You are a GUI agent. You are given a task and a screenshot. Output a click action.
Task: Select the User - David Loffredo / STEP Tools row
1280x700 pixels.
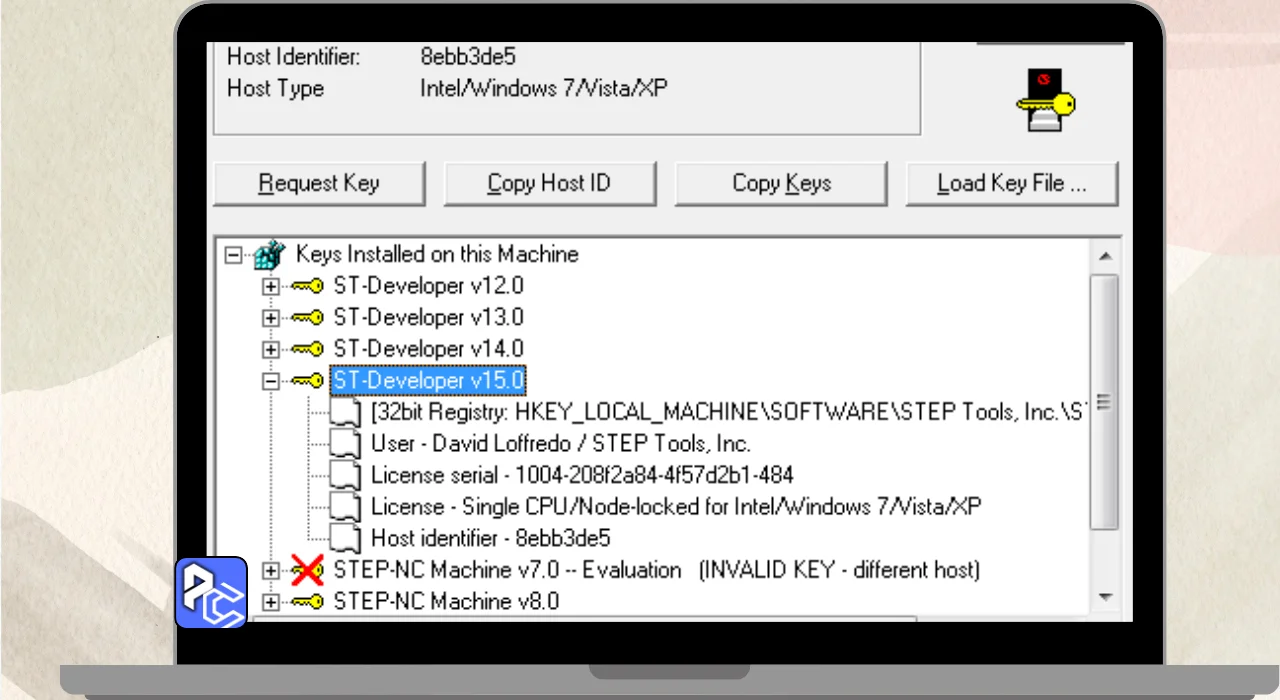560,443
